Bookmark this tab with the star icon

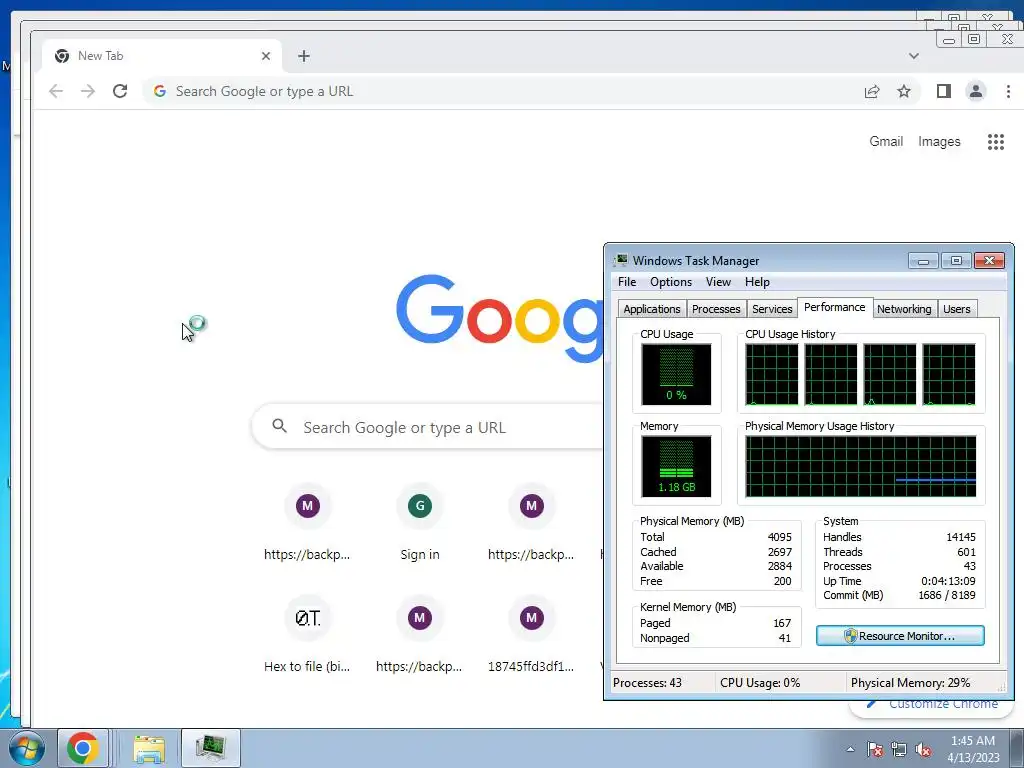point(904,91)
